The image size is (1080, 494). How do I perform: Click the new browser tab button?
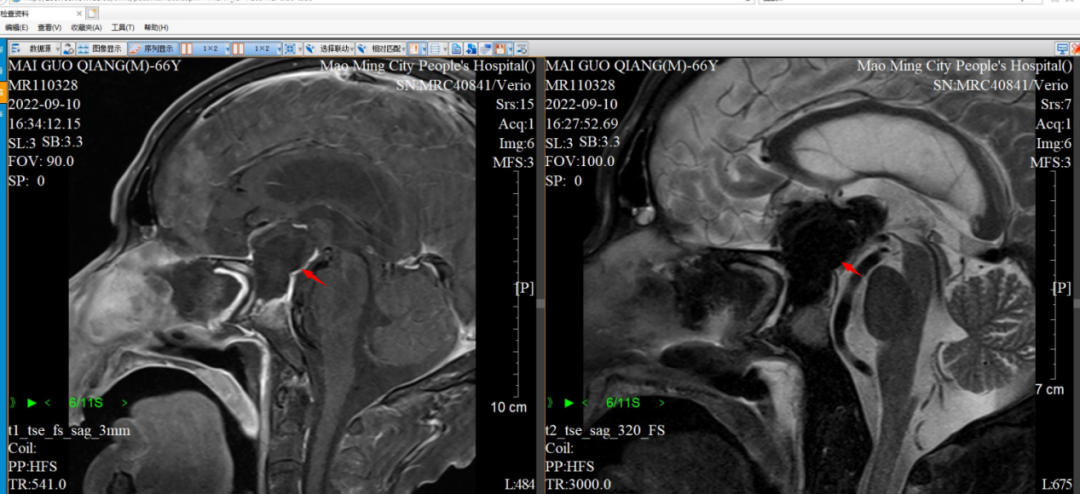93,13
